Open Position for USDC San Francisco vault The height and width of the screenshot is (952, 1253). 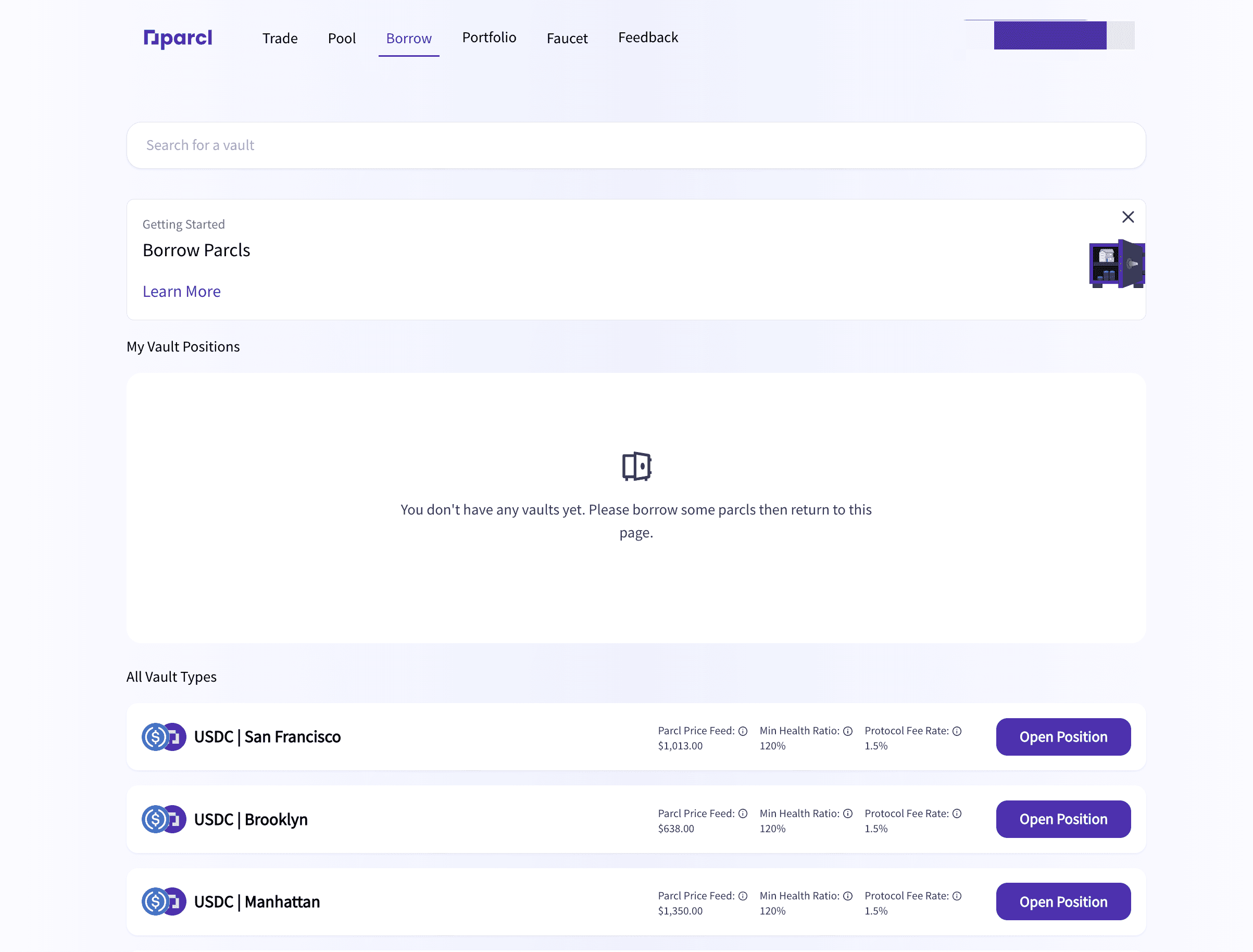point(1062,737)
